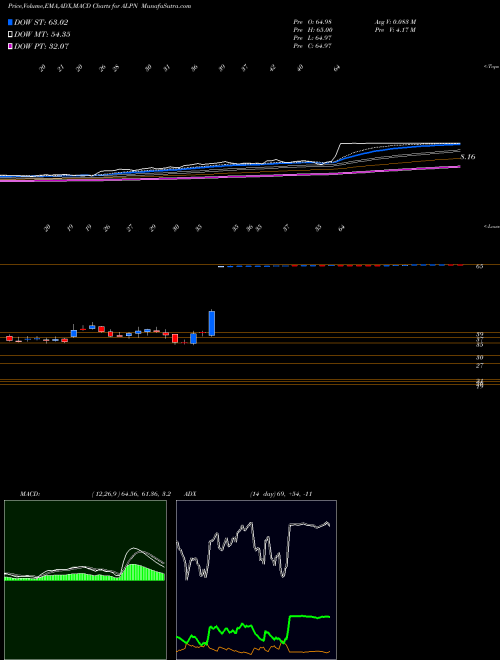Image resolution: width=500 pixels, height=660 pixels.
Task: Click the '<-Lows' axis label
Action: pyautogui.click(x=491, y=226)
